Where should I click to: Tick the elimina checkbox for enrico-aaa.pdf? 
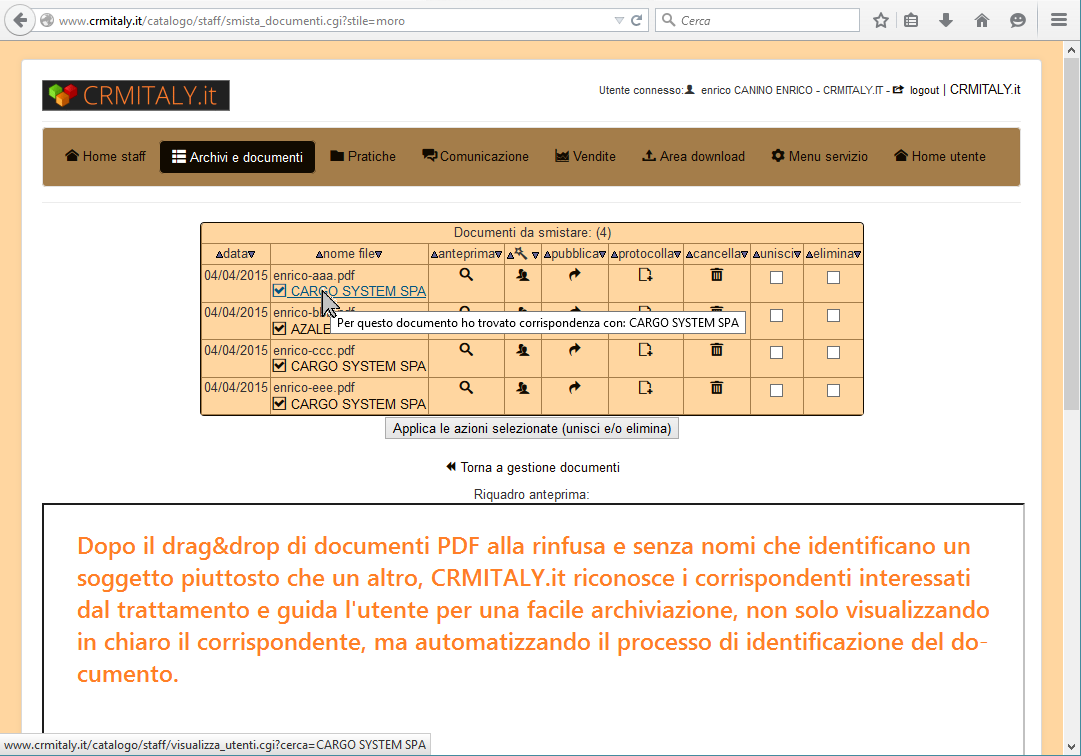[x=834, y=278]
